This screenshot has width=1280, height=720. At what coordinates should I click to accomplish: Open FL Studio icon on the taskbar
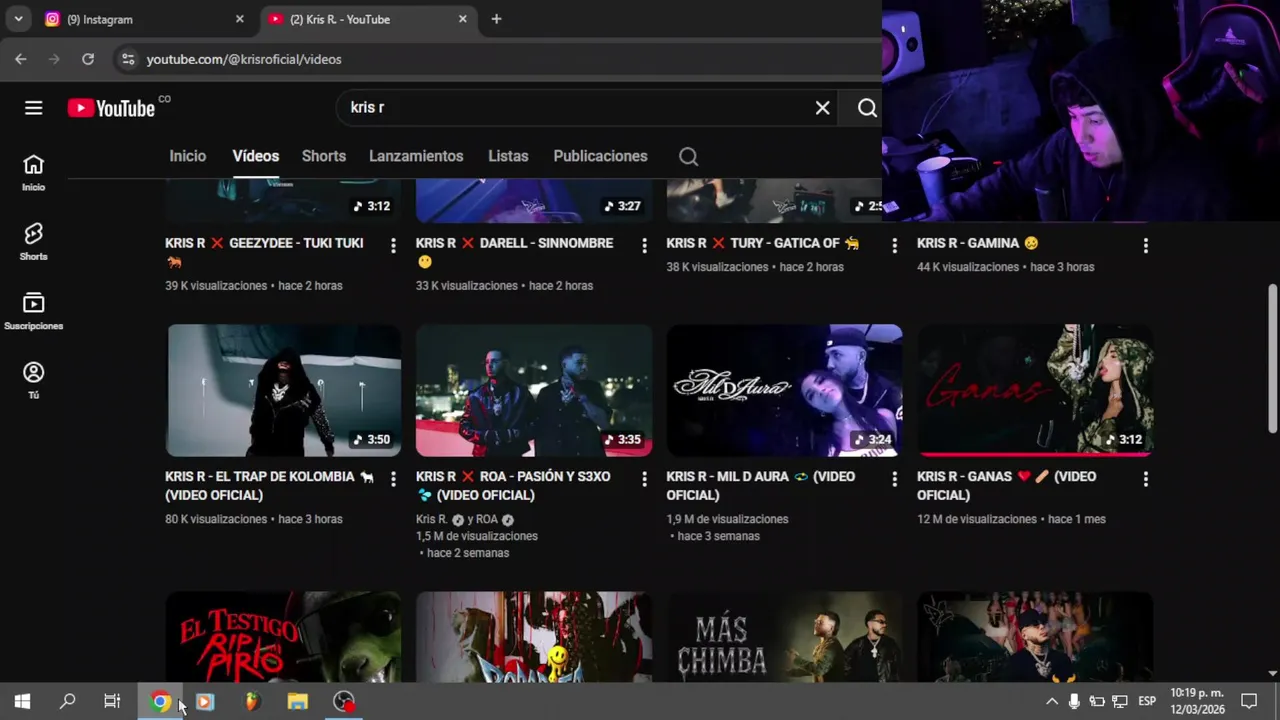coord(252,702)
